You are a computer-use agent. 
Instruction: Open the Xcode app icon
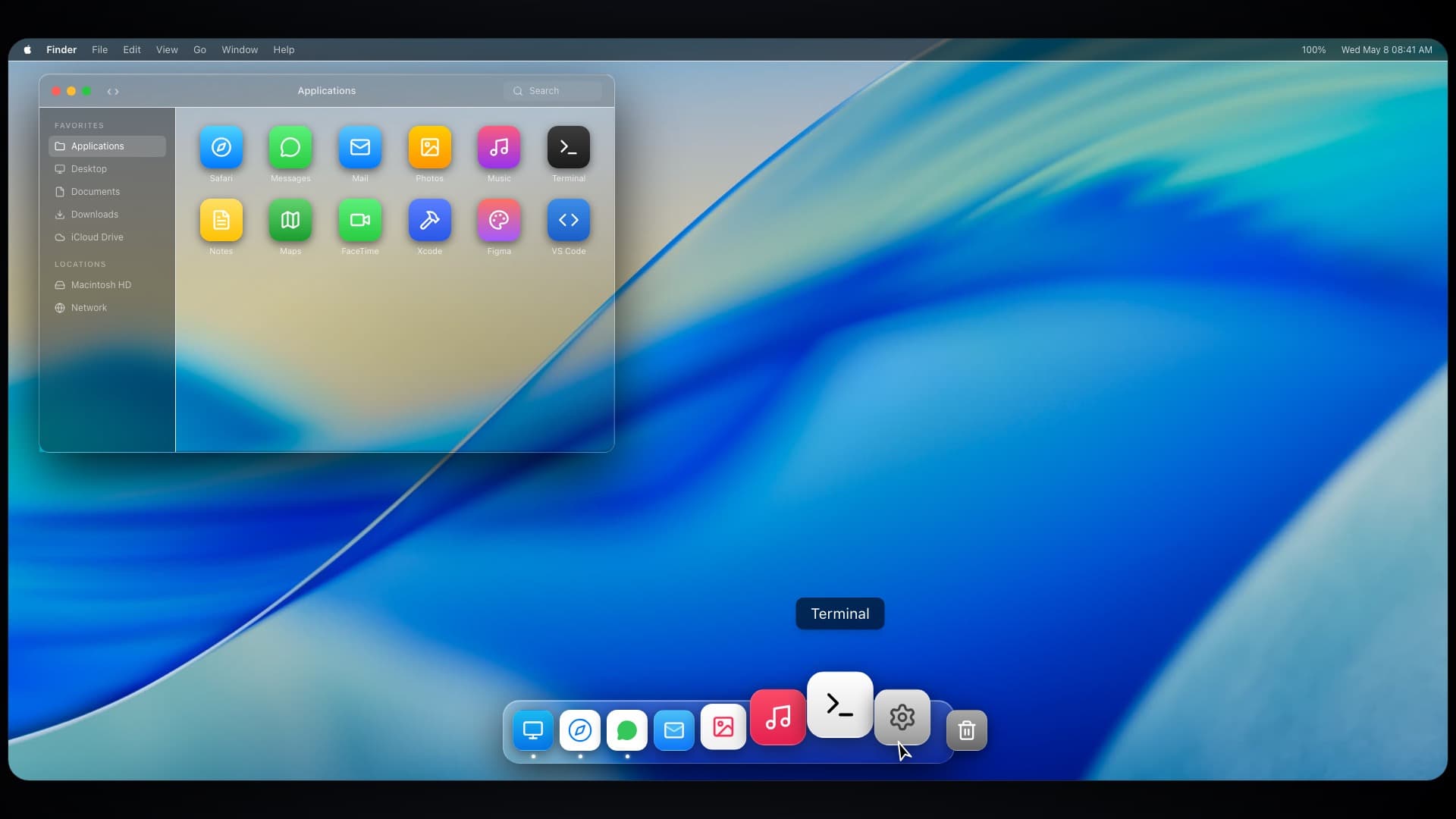coord(430,220)
